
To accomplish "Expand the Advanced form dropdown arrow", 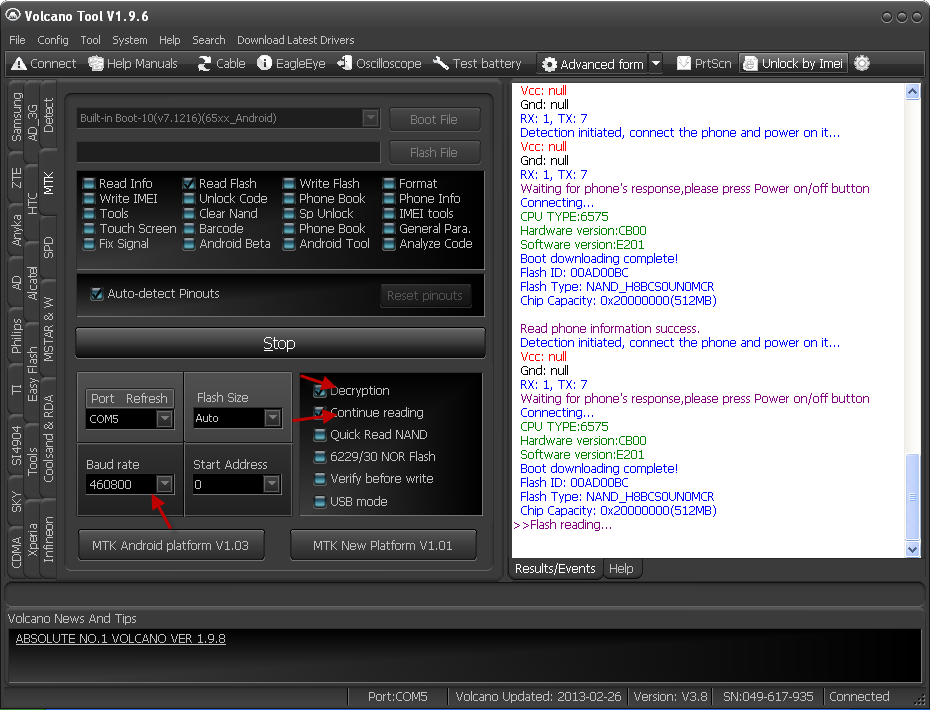I will pos(655,63).
